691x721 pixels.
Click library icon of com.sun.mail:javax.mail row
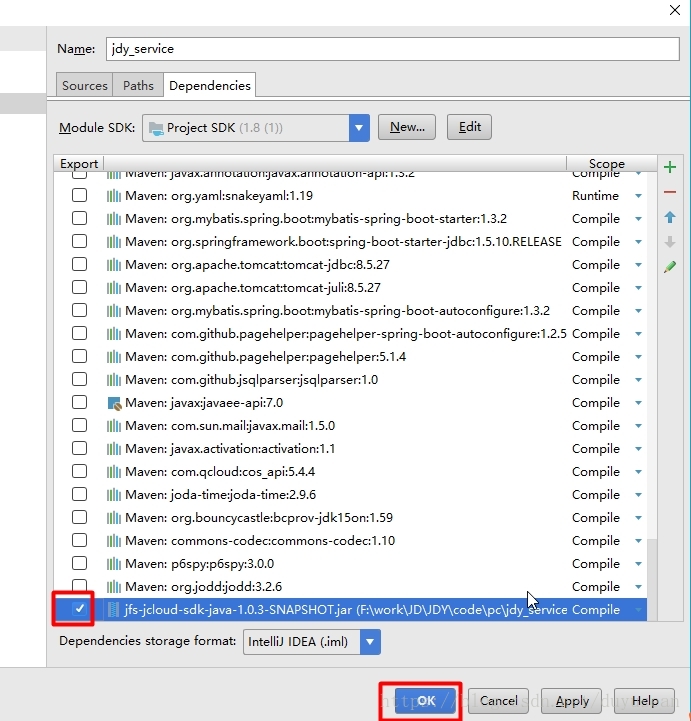pyautogui.click(x=114, y=426)
